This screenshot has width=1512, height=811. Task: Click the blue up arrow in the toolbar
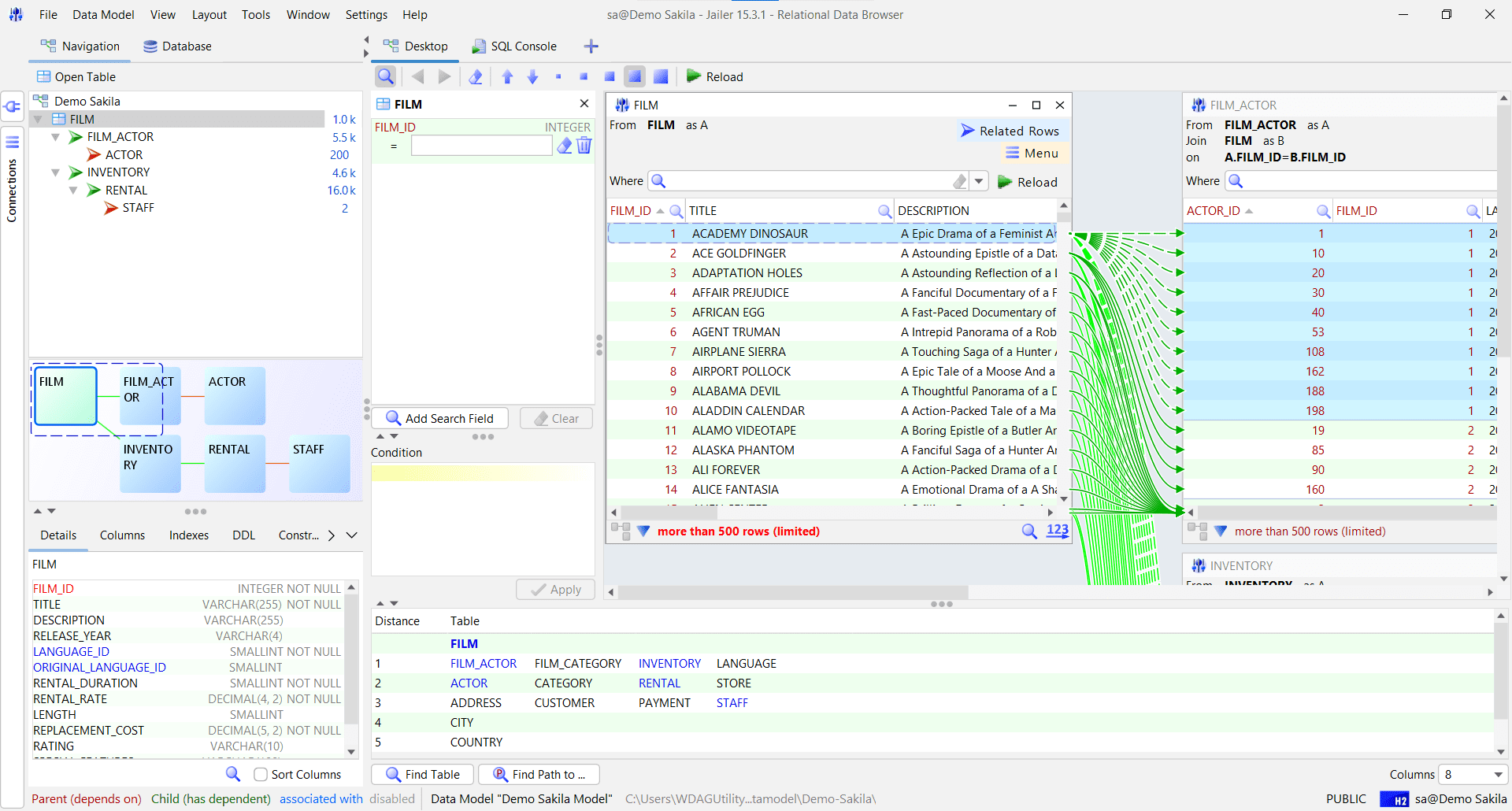pyautogui.click(x=507, y=76)
